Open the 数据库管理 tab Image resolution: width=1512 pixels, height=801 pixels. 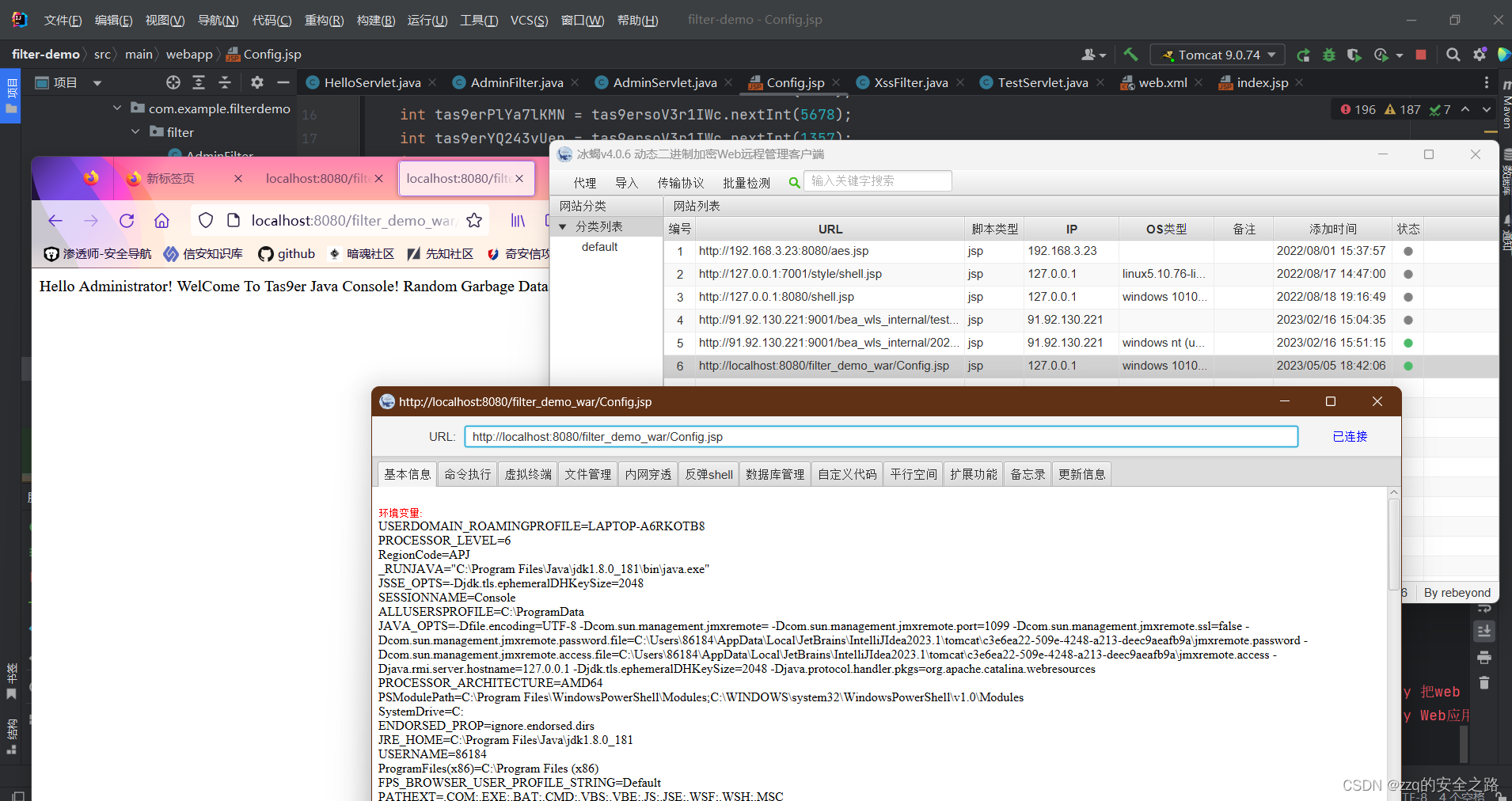tap(775, 474)
